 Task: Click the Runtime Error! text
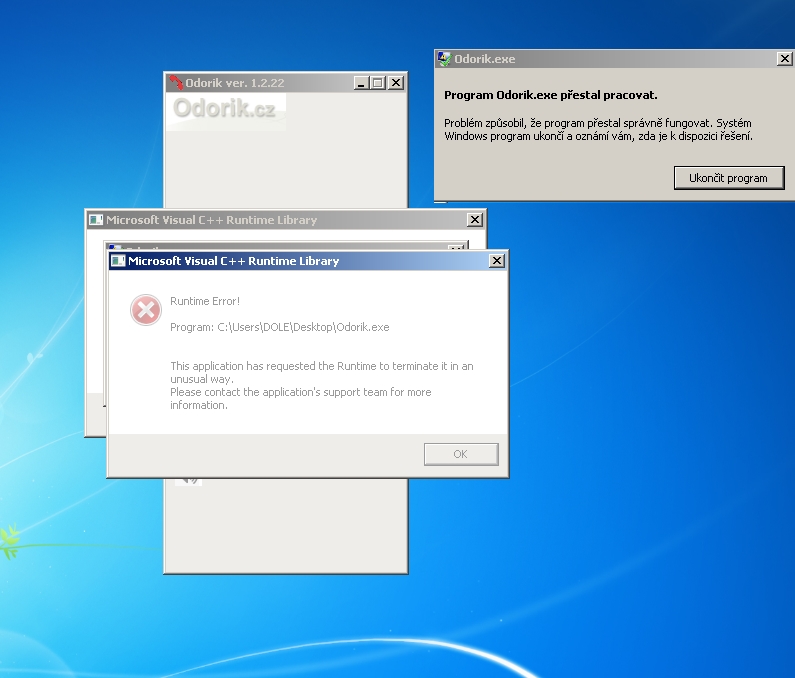205,301
